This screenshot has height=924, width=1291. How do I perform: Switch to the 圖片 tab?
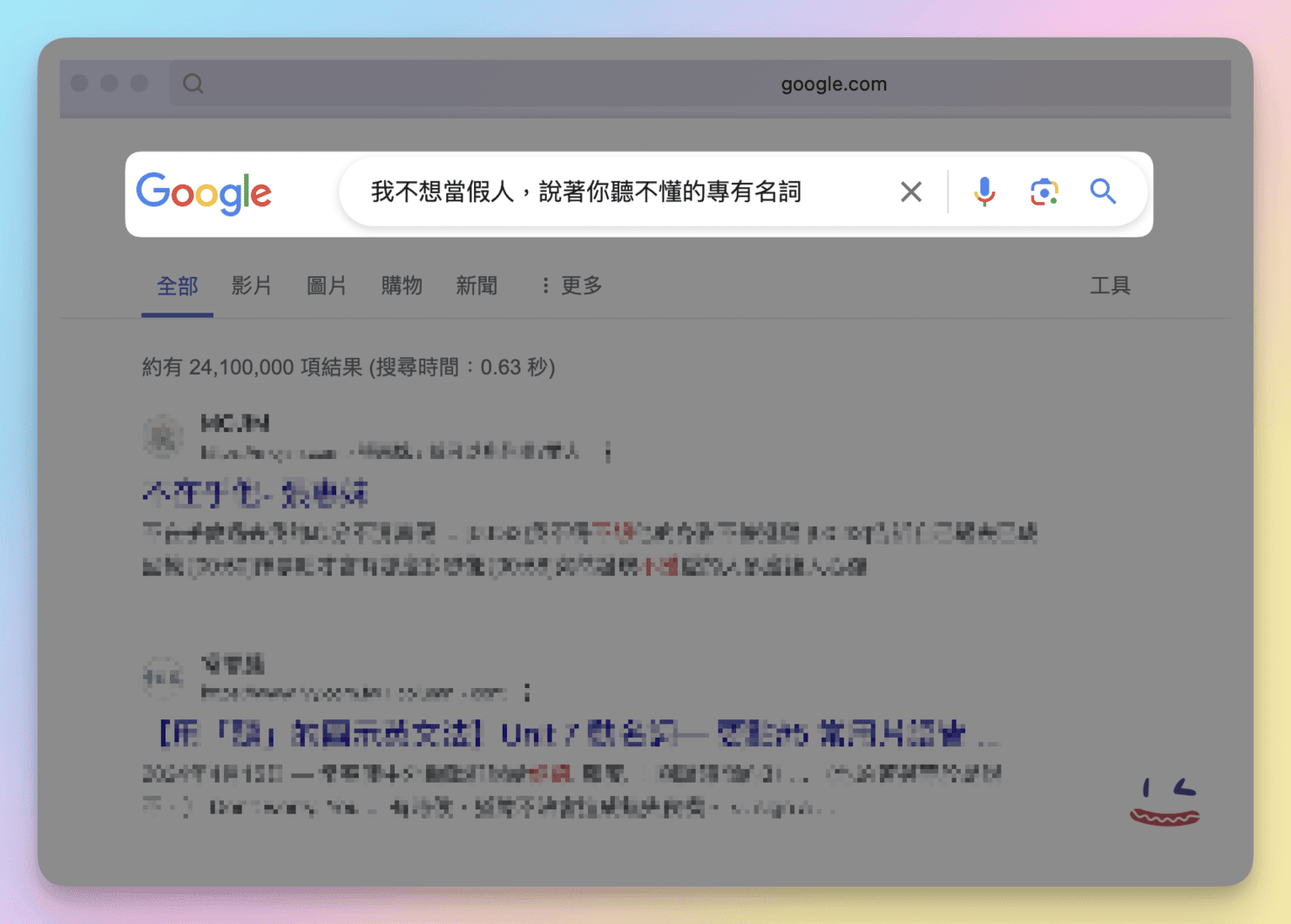(x=327, y=286)
